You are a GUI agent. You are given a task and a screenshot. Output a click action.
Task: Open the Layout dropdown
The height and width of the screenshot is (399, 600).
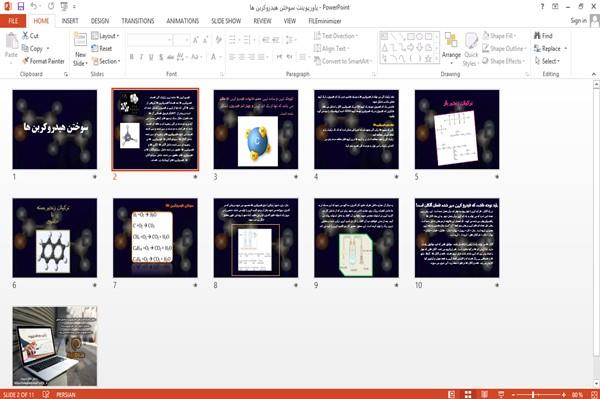coord(105,36)
